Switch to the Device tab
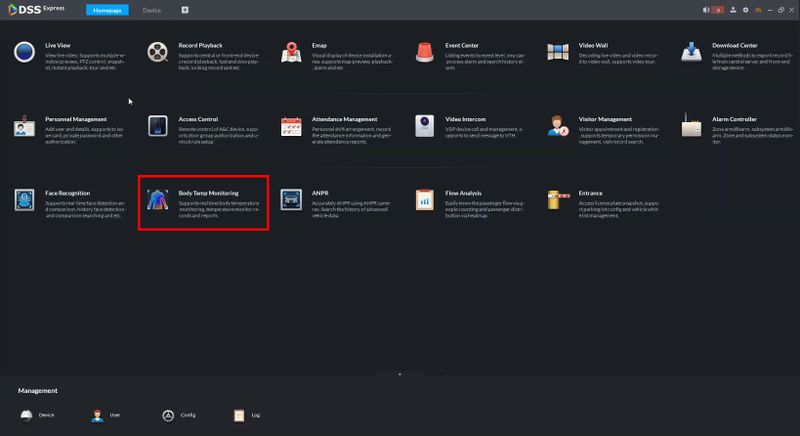The height and width of the screenshot is (436, 800). (x=152, y=10)
